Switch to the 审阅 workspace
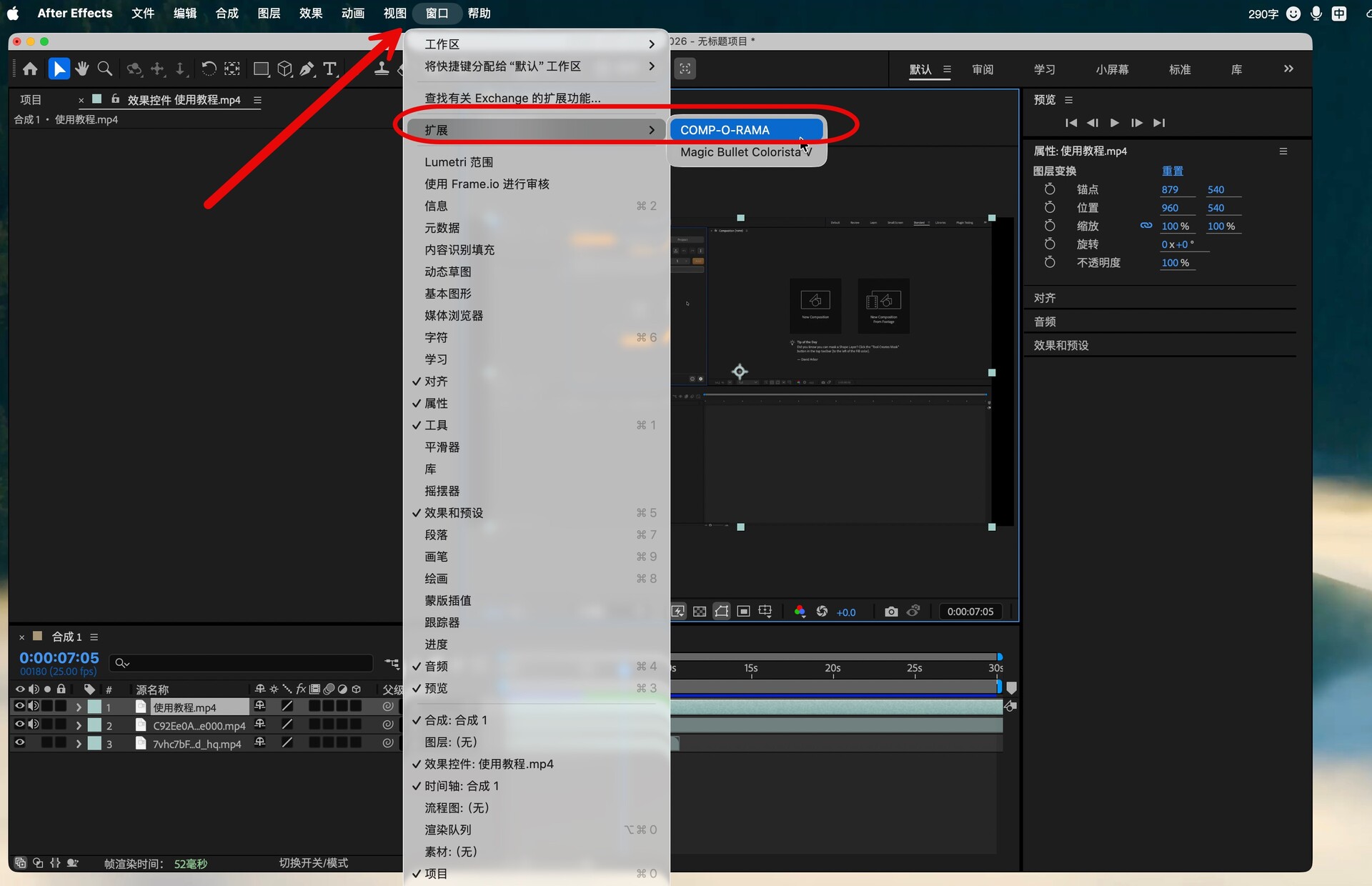Screen dimensions: 1372x886 coord(983,69)
